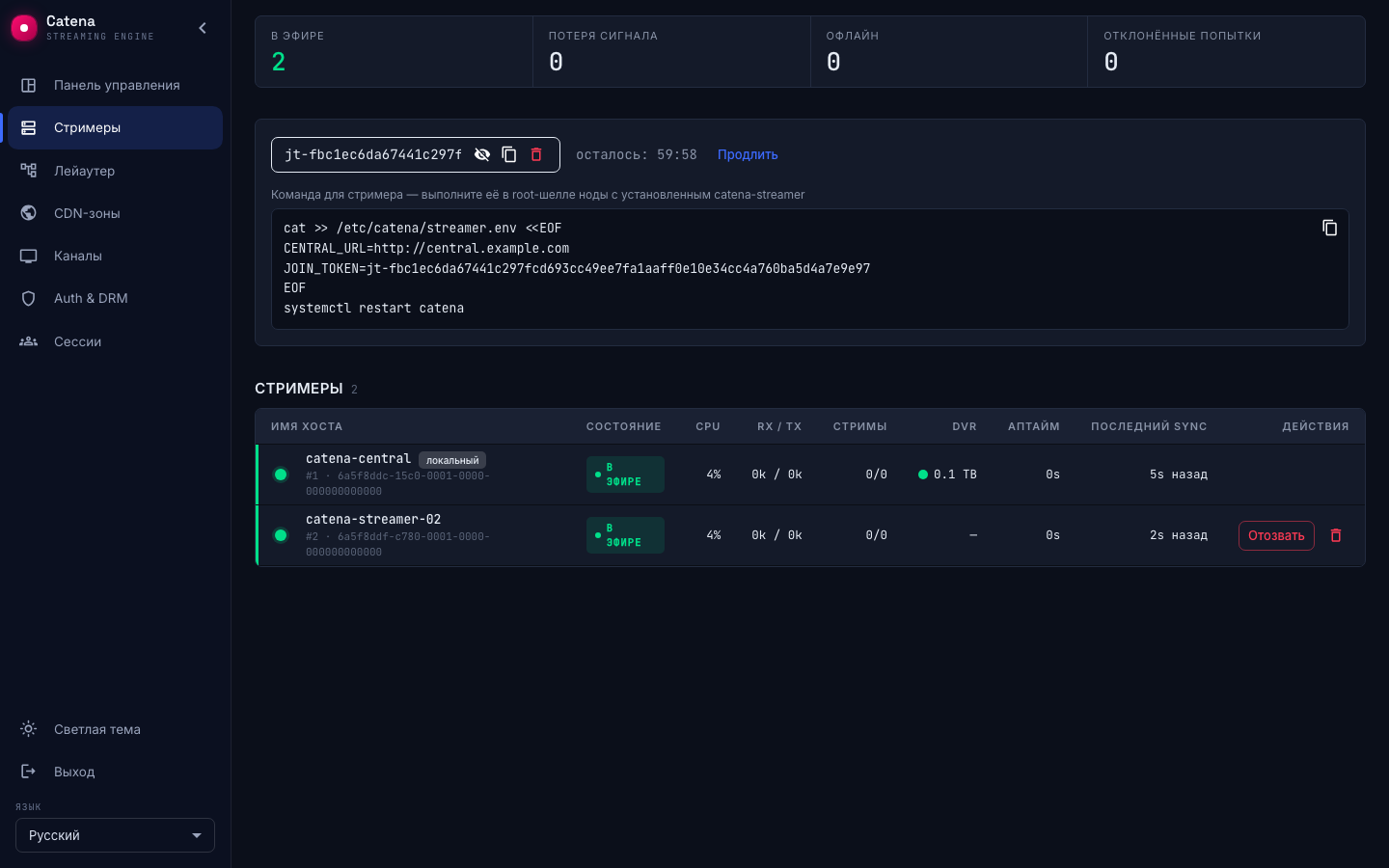The image size is (1389, 868).
Task: Select the Стримеры server icon
Action: pos(29,127)
